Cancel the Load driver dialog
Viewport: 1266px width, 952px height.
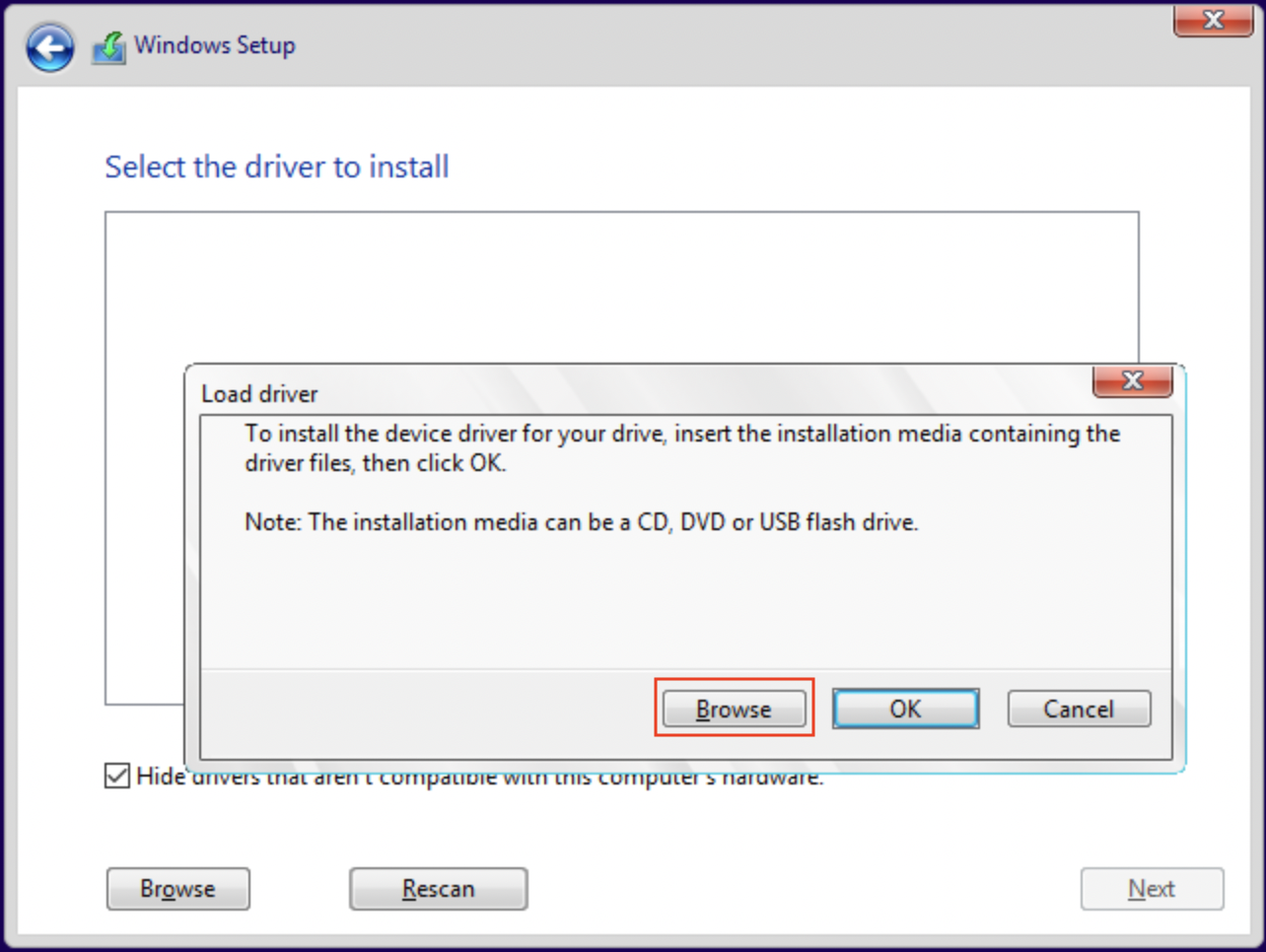point(1078,709)
